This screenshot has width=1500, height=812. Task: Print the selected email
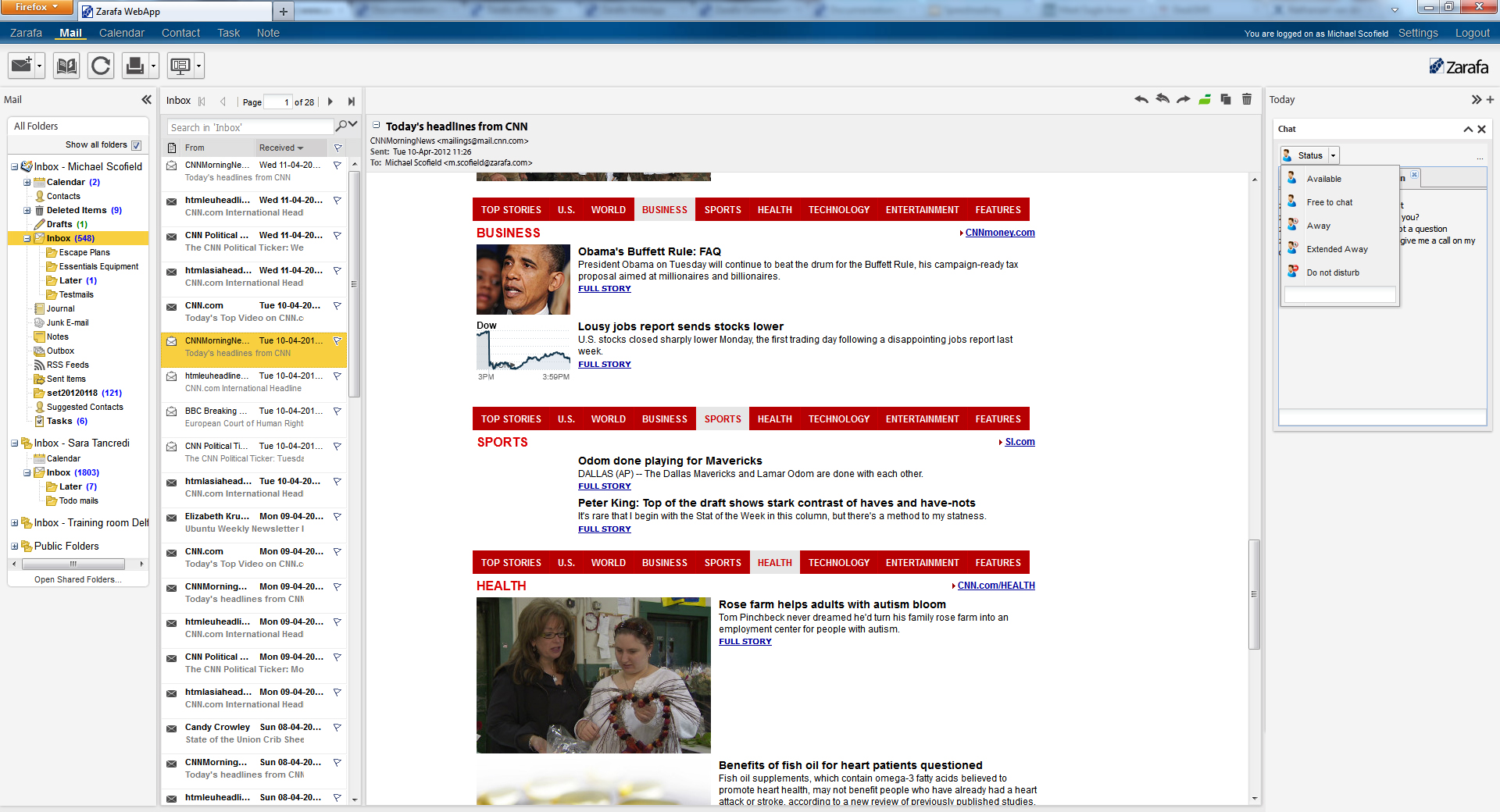pyautogui.click(x=134, y=66)
